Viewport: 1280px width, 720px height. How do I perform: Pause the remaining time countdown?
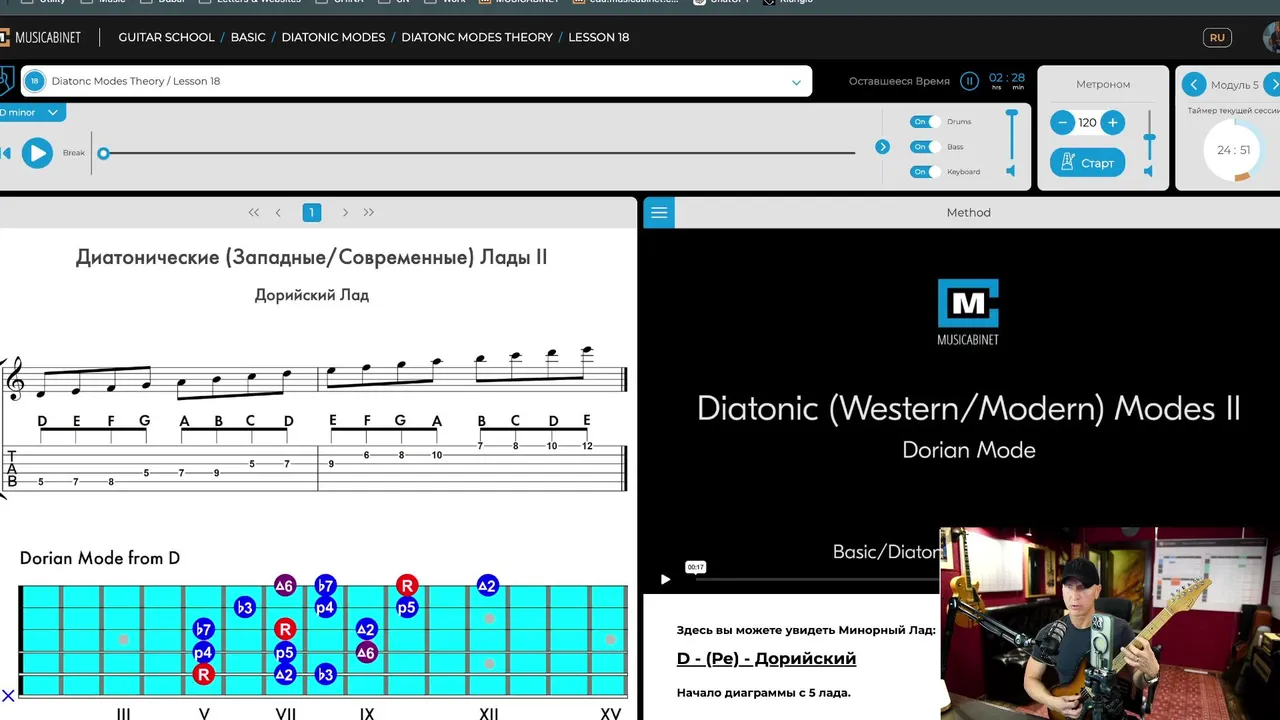click(969, 81)
